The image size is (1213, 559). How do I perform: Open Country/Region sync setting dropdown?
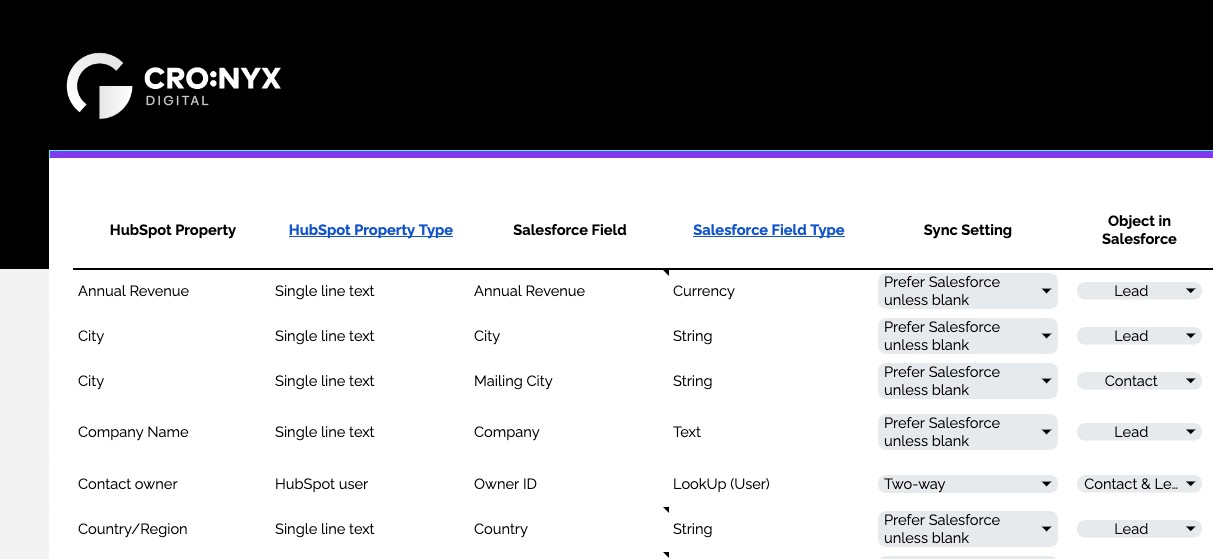967,529
